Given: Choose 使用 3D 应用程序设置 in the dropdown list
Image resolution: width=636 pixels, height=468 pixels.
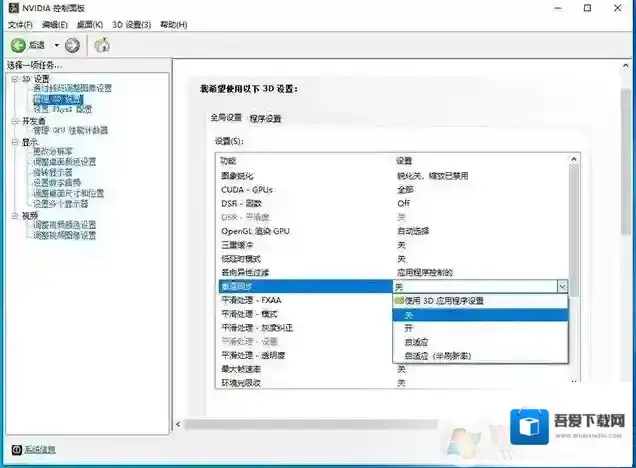Looking at the screenshot, I should 480,301.
